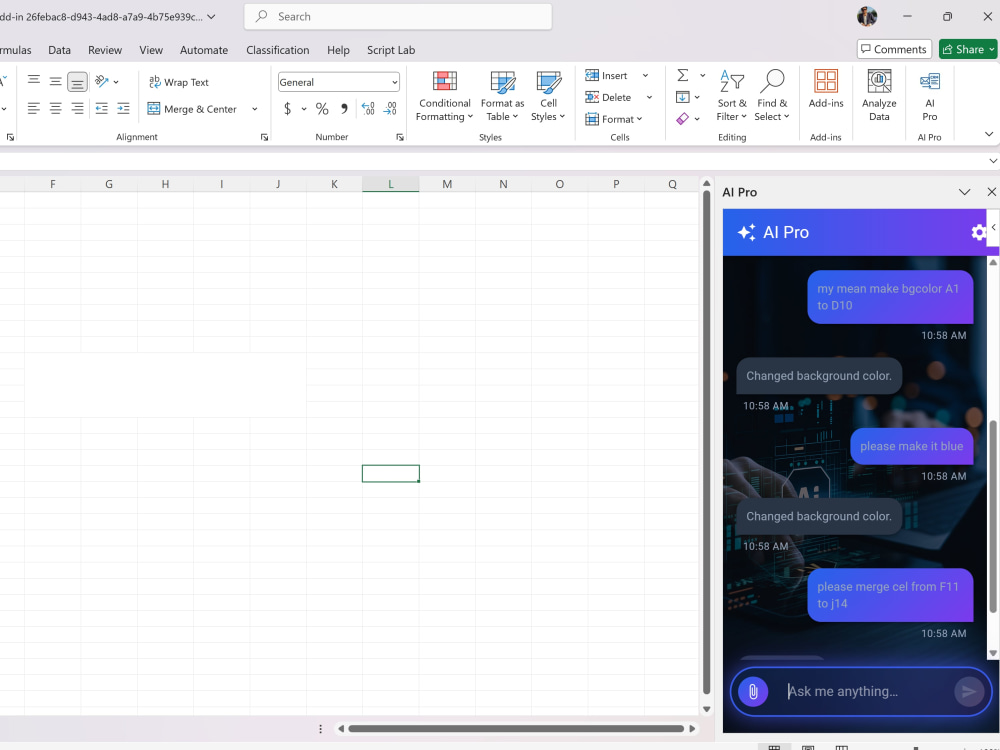Click the Fill down icon
The image size is (1000, 750).
point(682,97)
